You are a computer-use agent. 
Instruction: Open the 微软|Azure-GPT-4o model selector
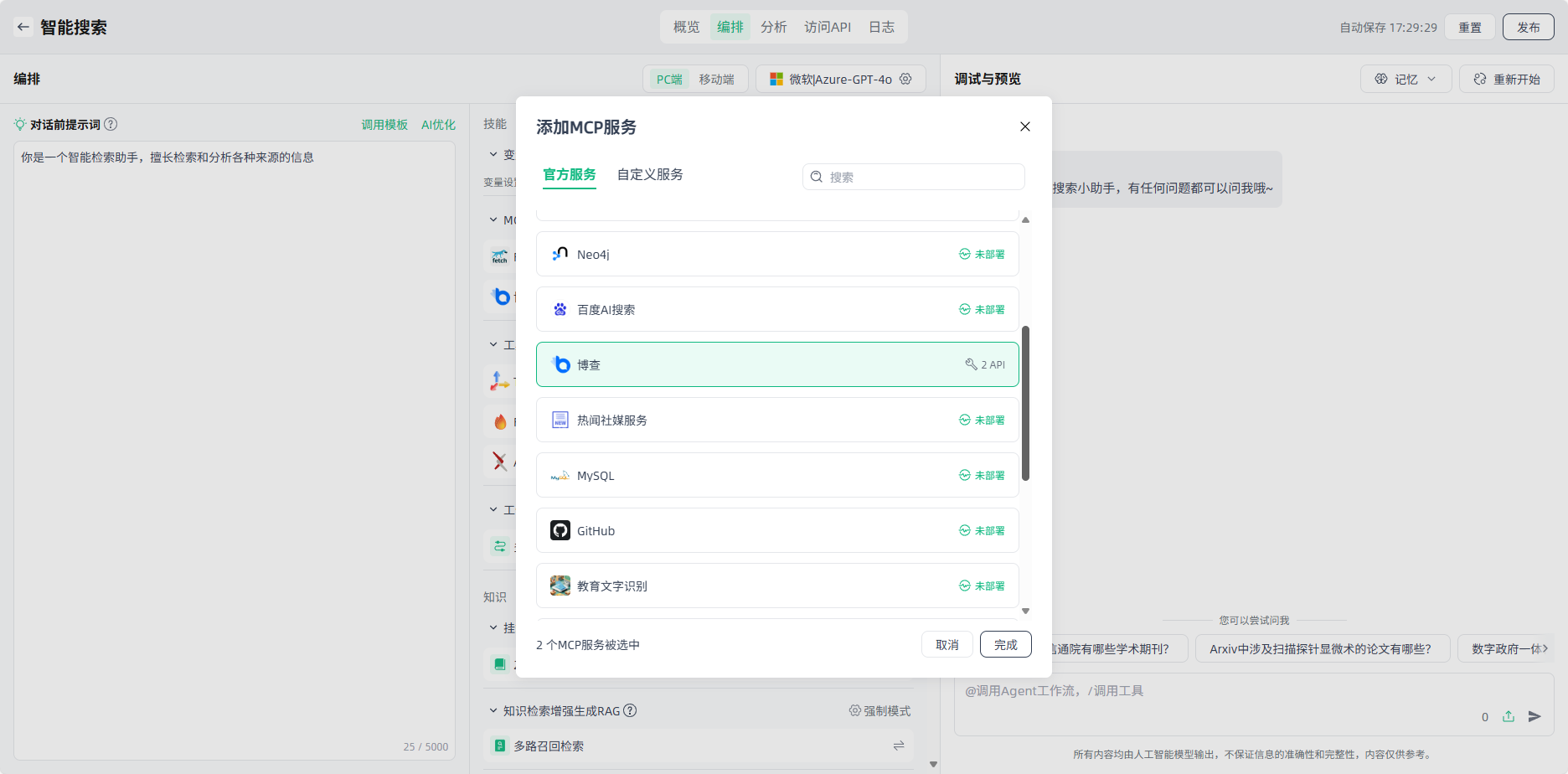841,79
